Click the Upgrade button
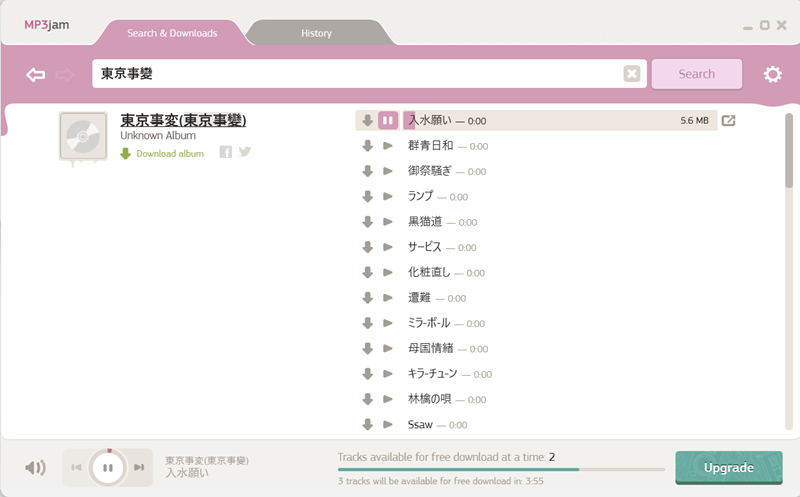Screen dimensions: 800x497 pyautogui.click(x=729, y=467)
